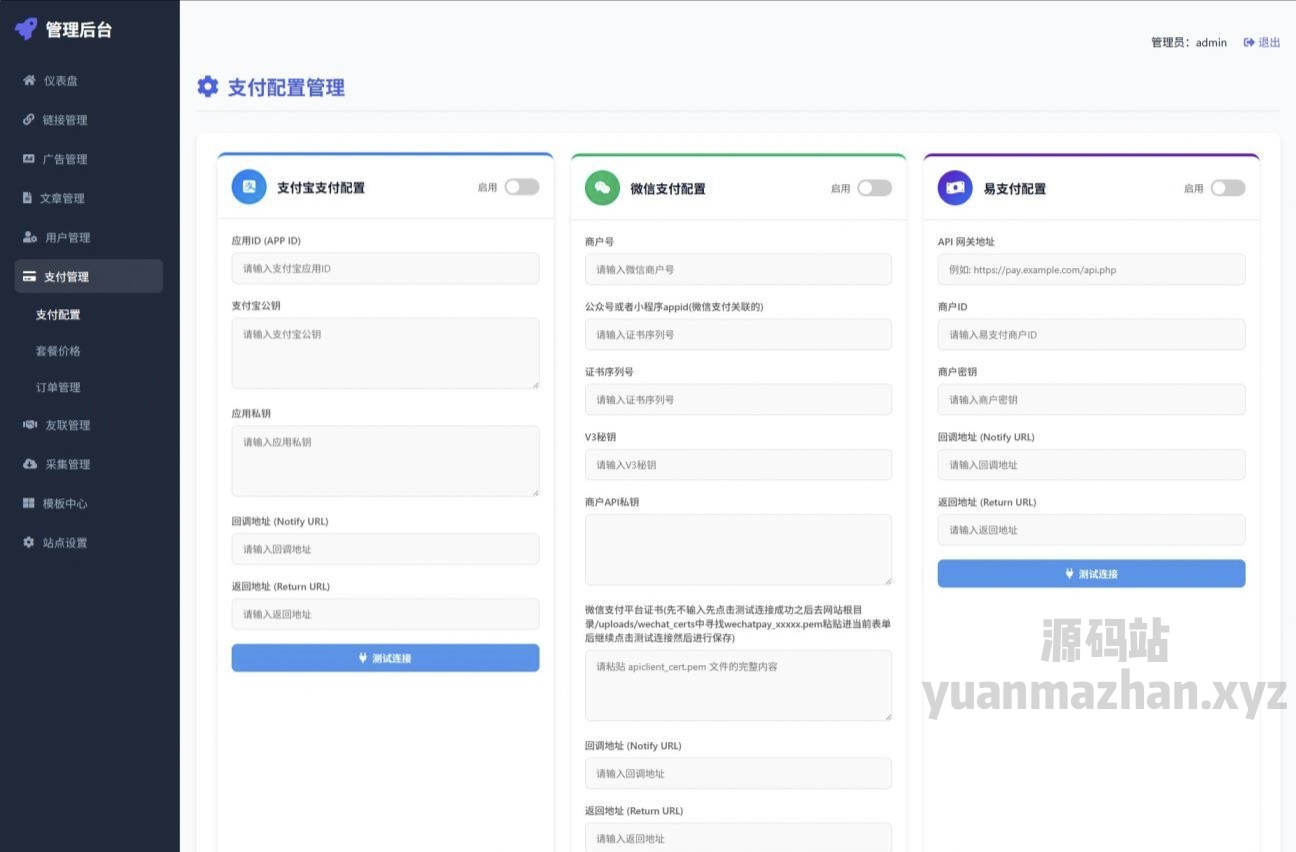
Task: Turn on the 微信支付配置 switch
Action: pos(874,188)
